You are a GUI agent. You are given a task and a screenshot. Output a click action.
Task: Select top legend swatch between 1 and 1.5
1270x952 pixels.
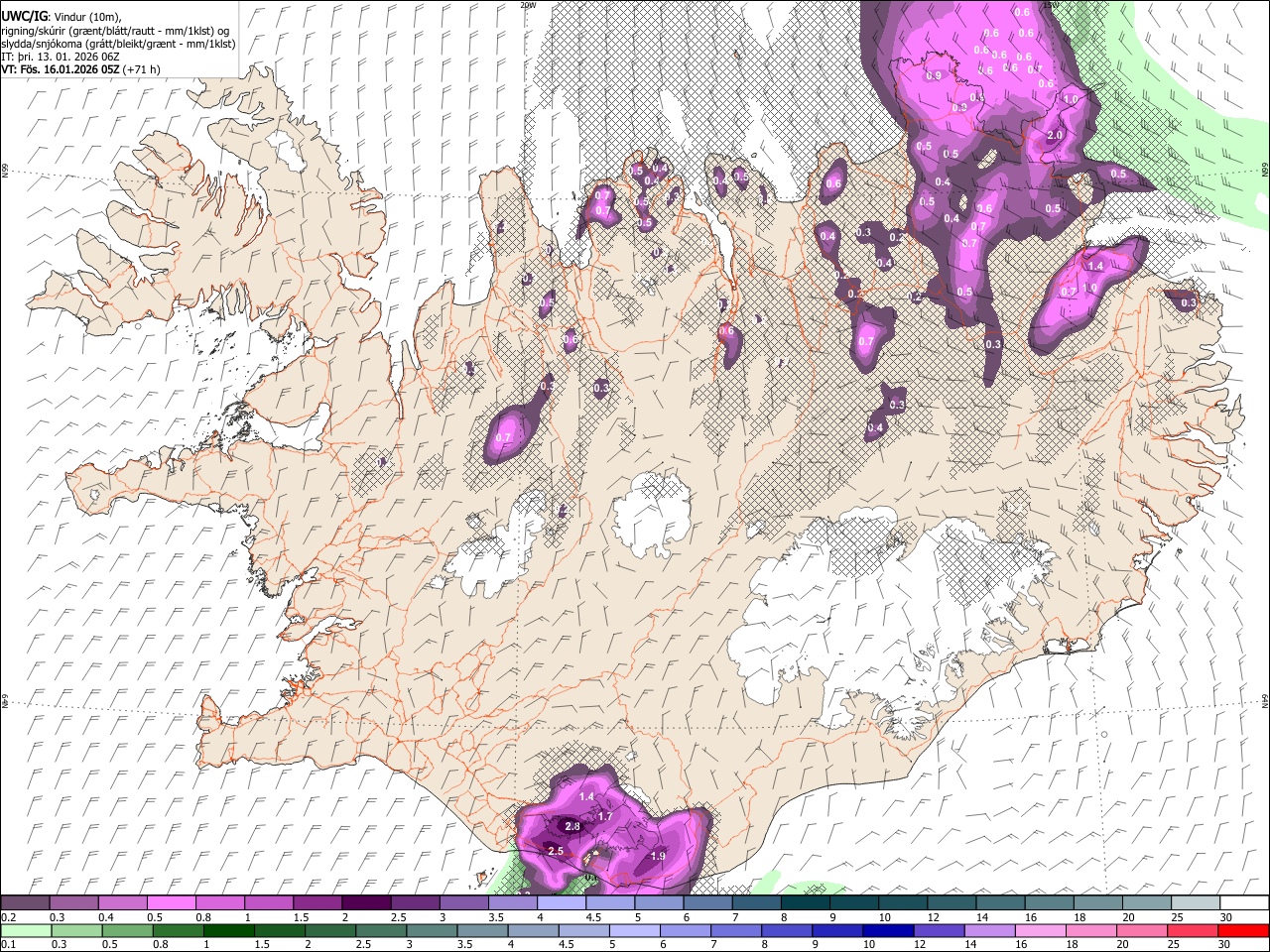(269, 903)
